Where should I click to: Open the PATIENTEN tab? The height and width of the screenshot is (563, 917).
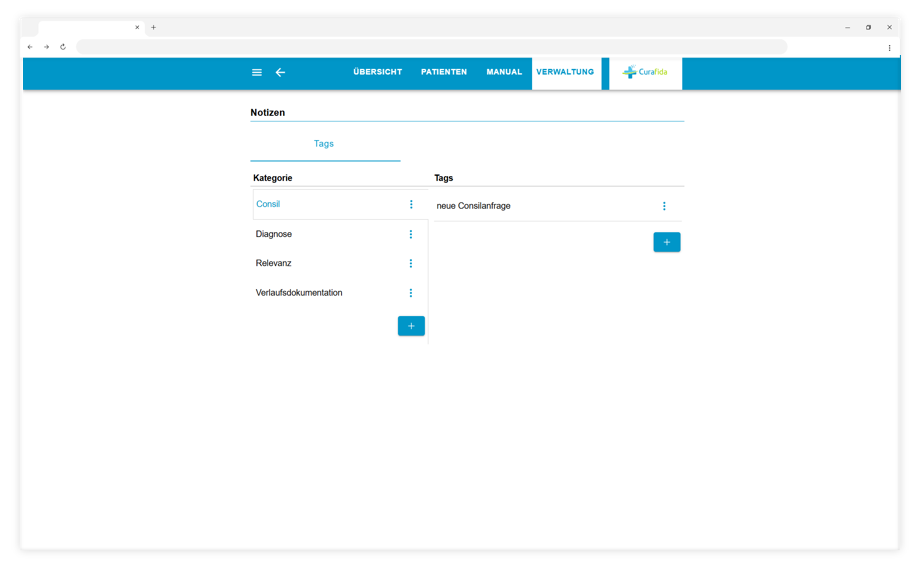[x=444, y=72]
